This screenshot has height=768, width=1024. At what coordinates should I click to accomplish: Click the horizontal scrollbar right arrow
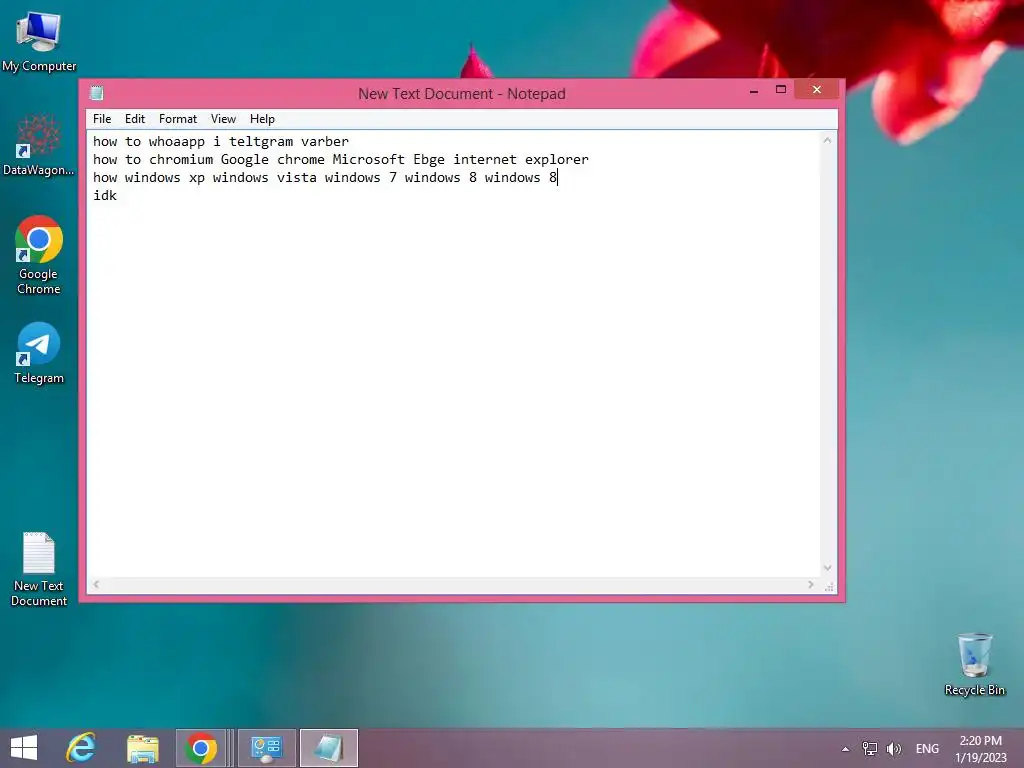(811, 584)
